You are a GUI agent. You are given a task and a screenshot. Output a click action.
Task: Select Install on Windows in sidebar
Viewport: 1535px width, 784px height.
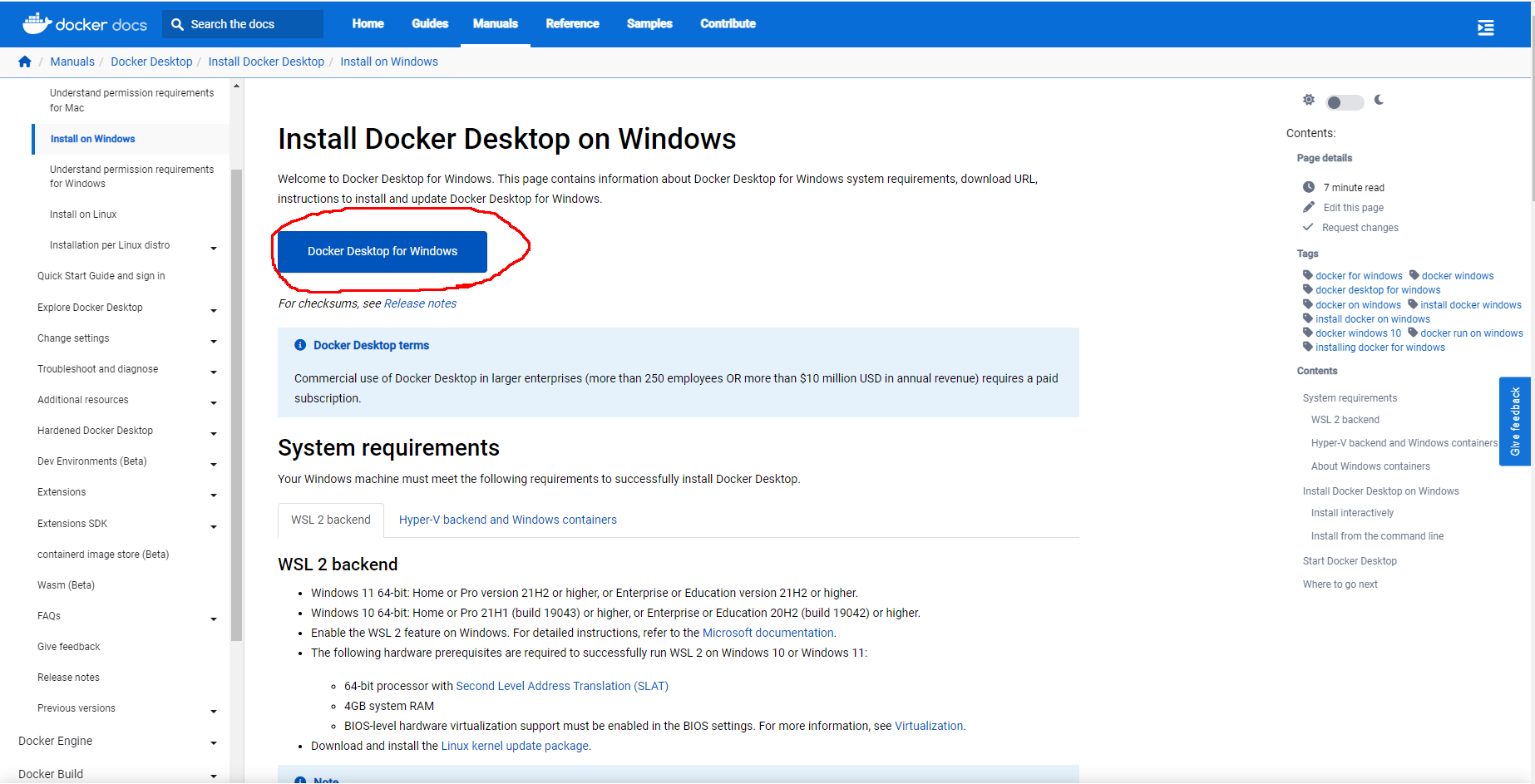[92, 139]
